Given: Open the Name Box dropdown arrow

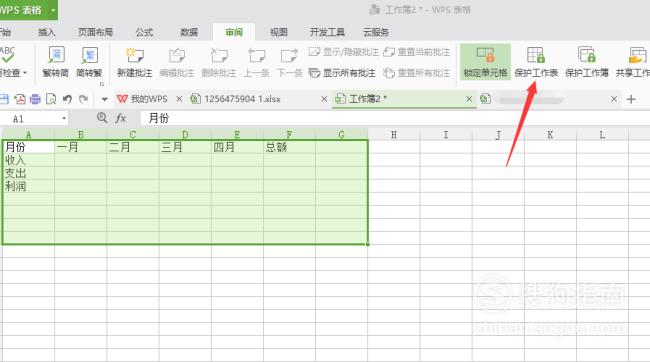Looking at the screenshot, I should pos(64,119).
